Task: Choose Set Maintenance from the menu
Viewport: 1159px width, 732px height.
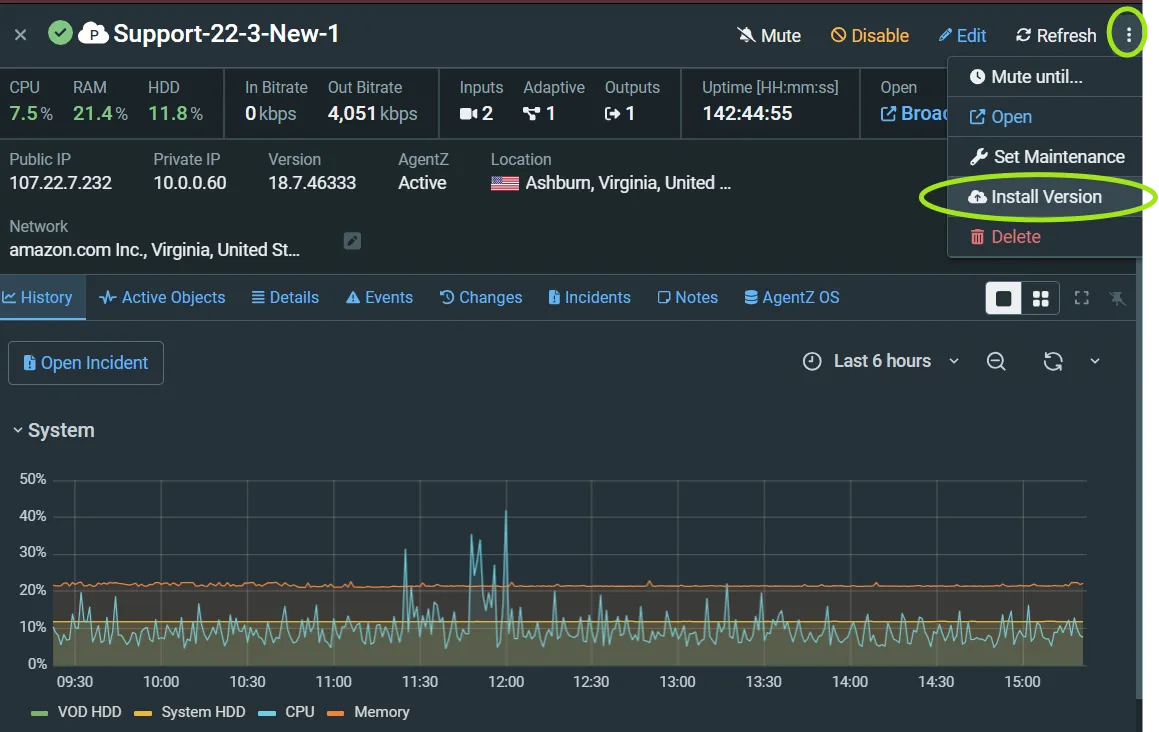Action: point(1044,157)
